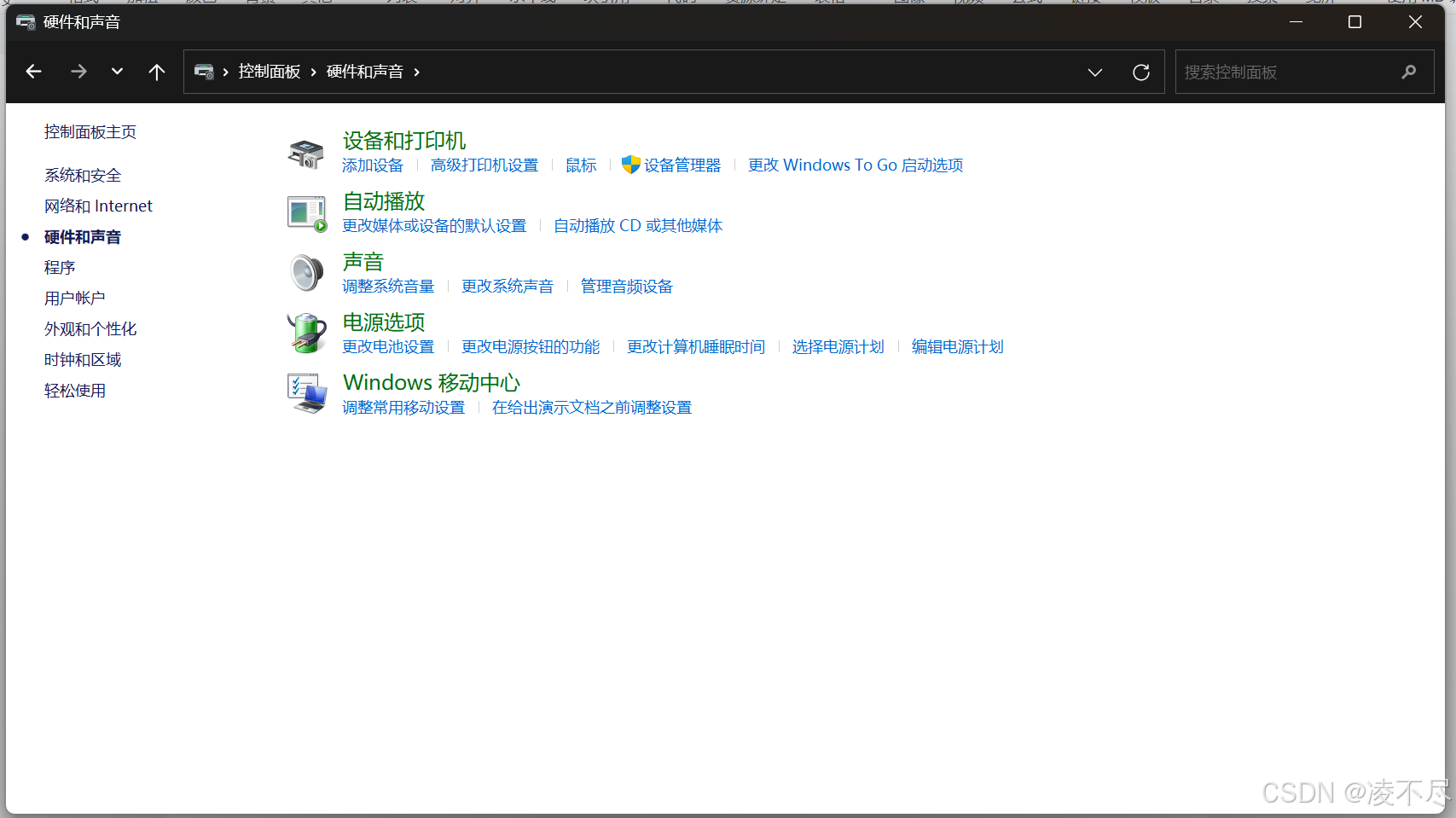This screenshot has height=818, width=1456.
Task: Expand the chevron after 控制面板 in breadcrumb
Action: coord(314,72)
